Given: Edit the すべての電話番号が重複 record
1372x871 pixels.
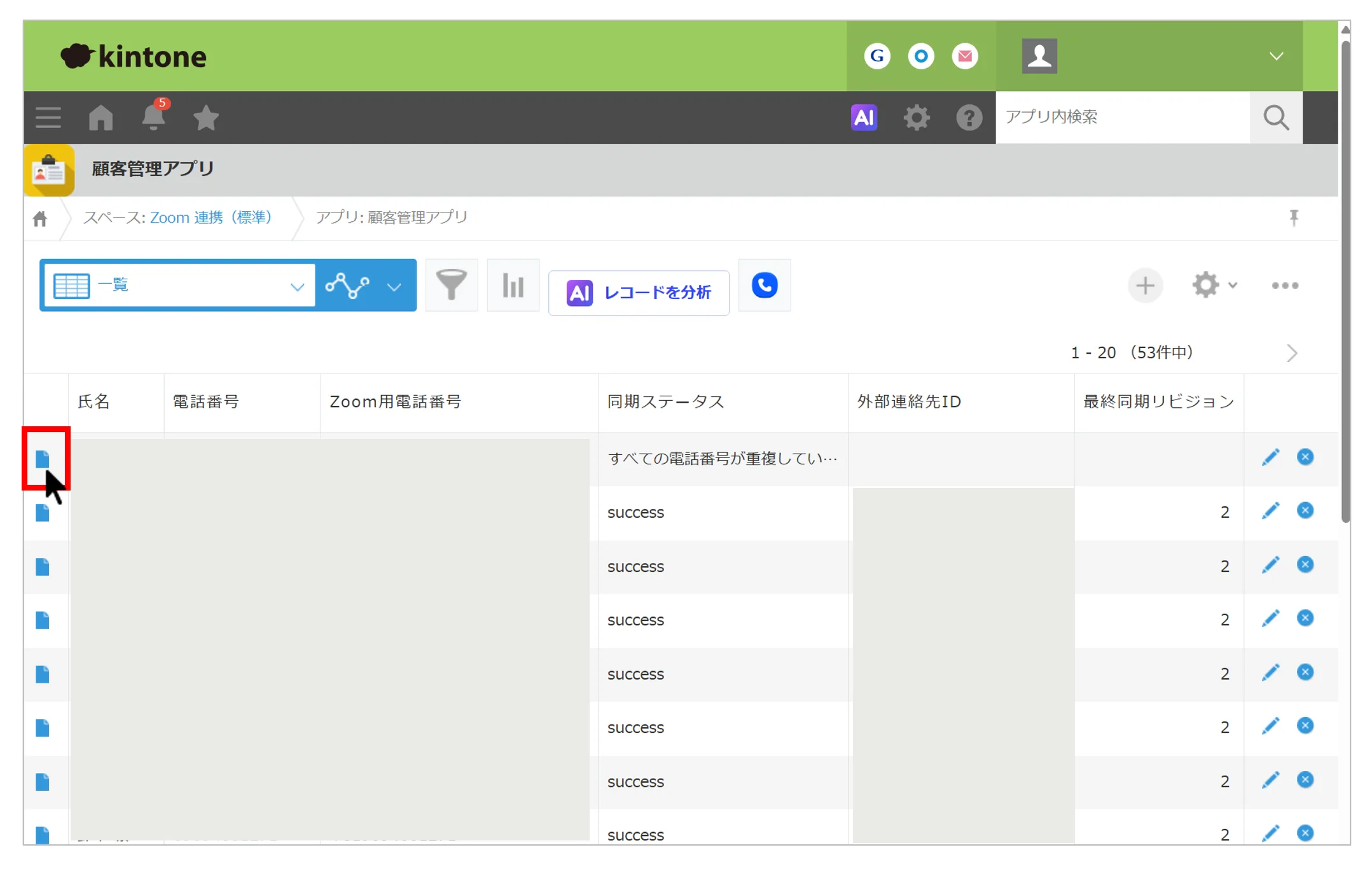Looking at the screenshot, I should click(x=1270, y=457).
